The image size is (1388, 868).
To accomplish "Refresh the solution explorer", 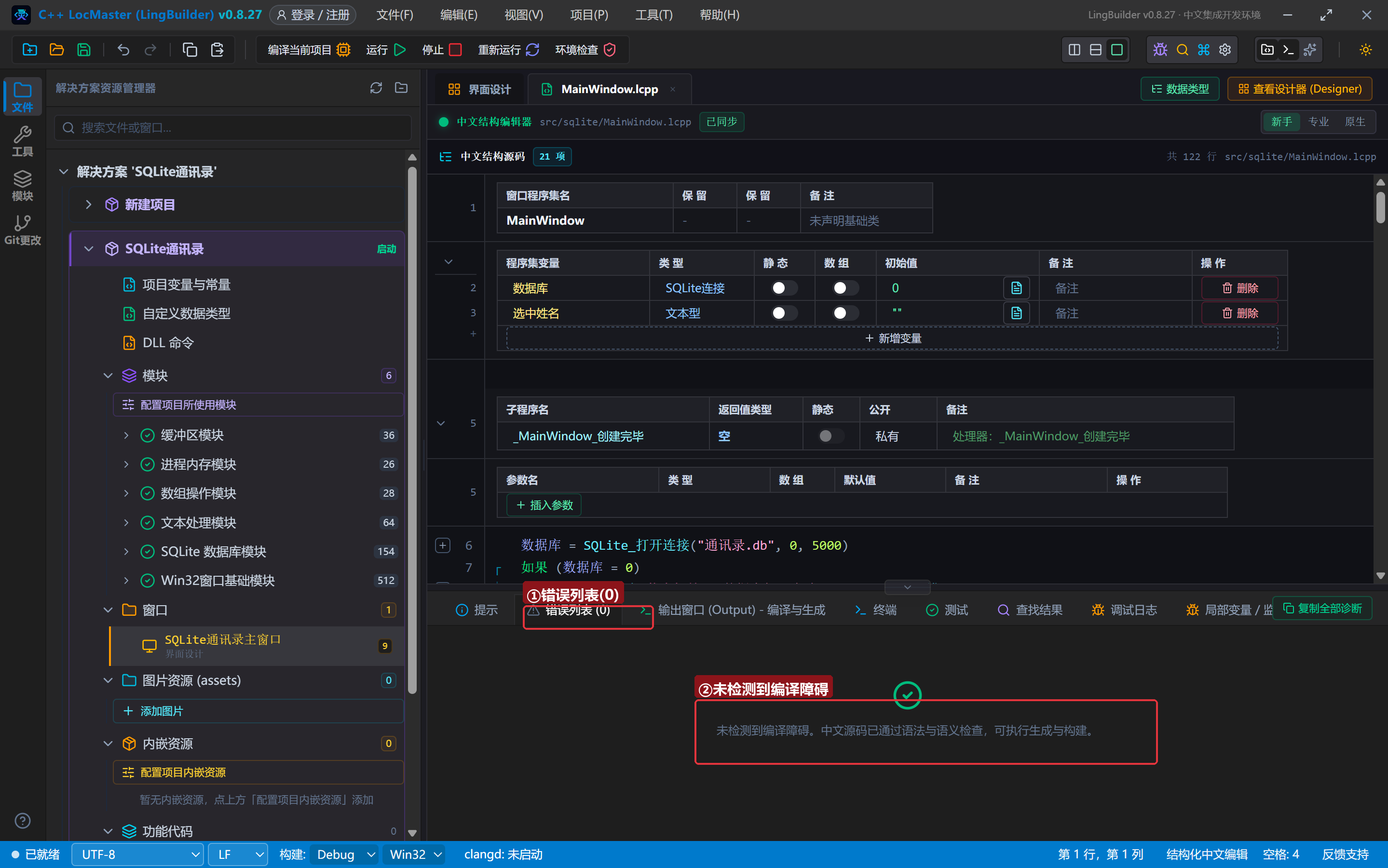I will pos(376,88).
